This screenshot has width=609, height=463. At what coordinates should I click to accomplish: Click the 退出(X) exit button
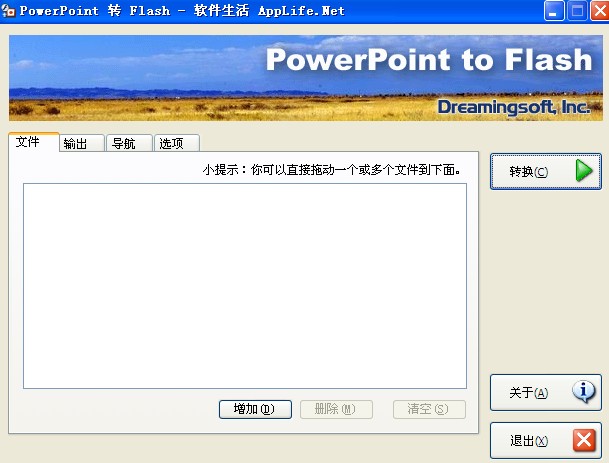546,440
